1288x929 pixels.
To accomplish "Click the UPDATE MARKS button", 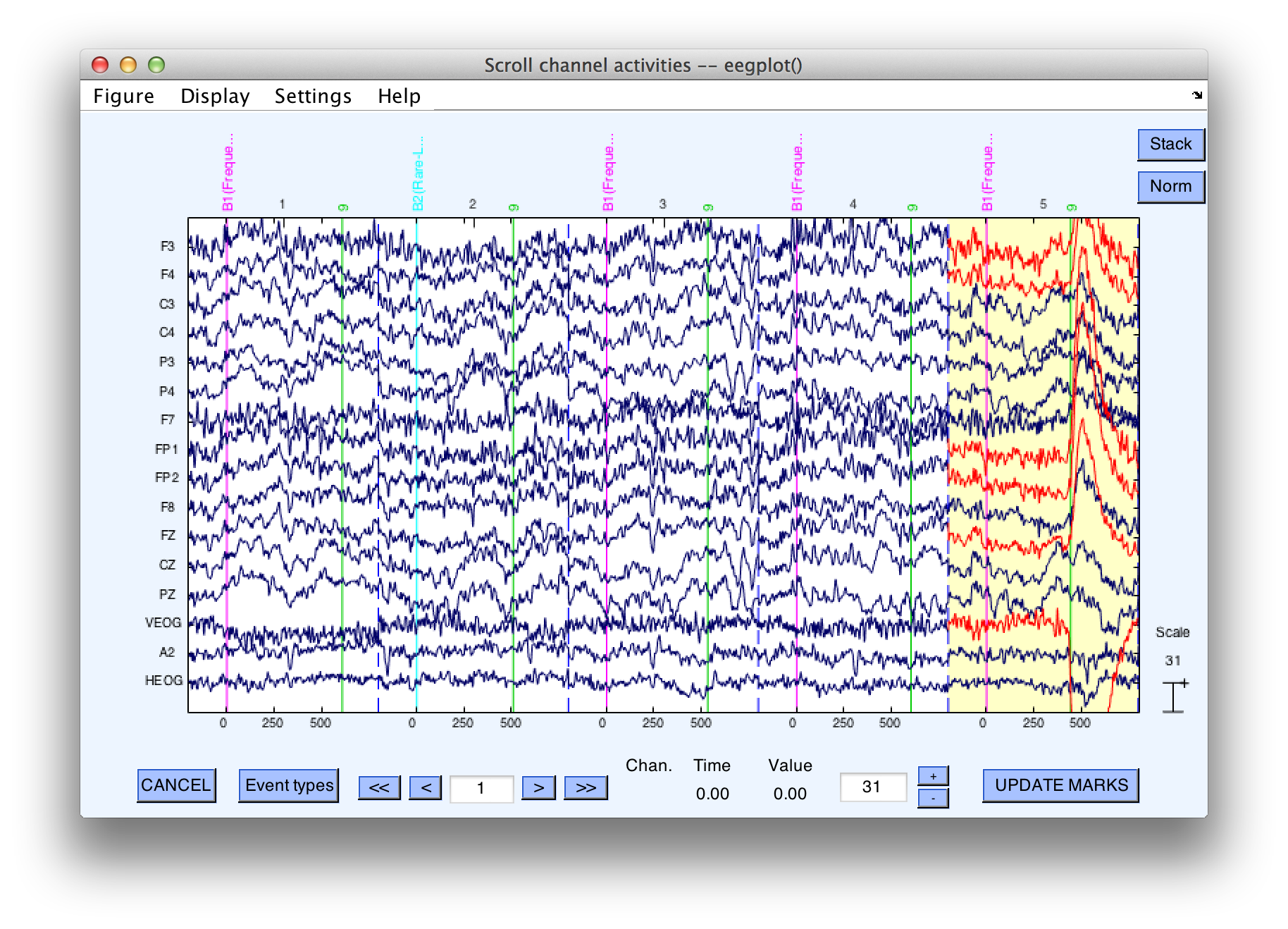I will tap(1060, 785).
